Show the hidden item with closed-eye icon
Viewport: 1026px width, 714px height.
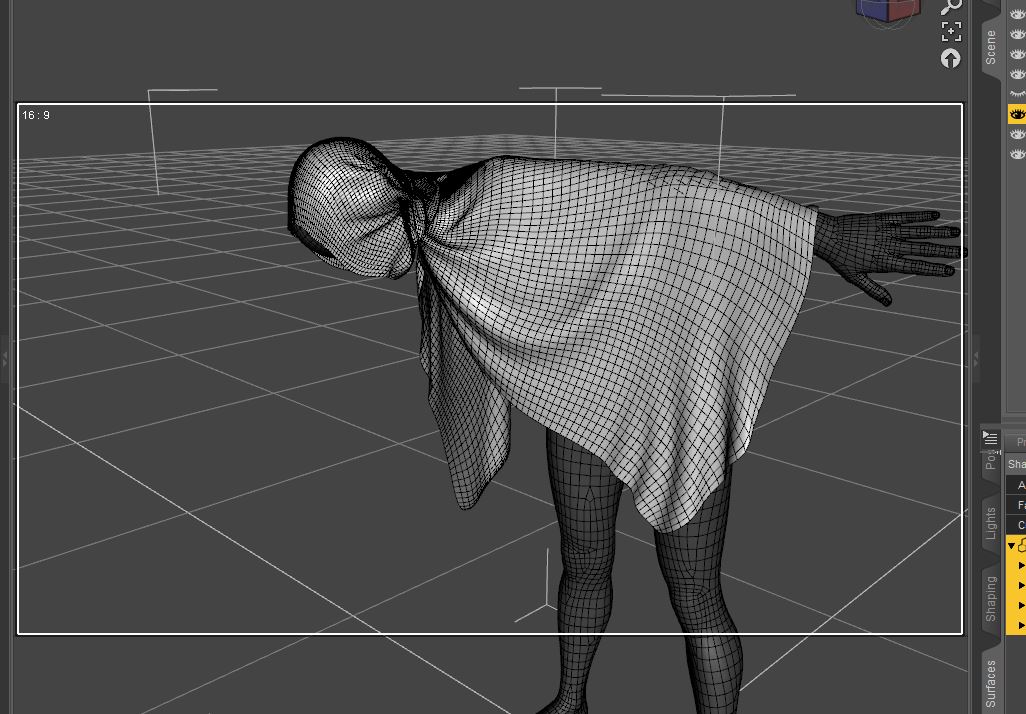pos(1017,94)
